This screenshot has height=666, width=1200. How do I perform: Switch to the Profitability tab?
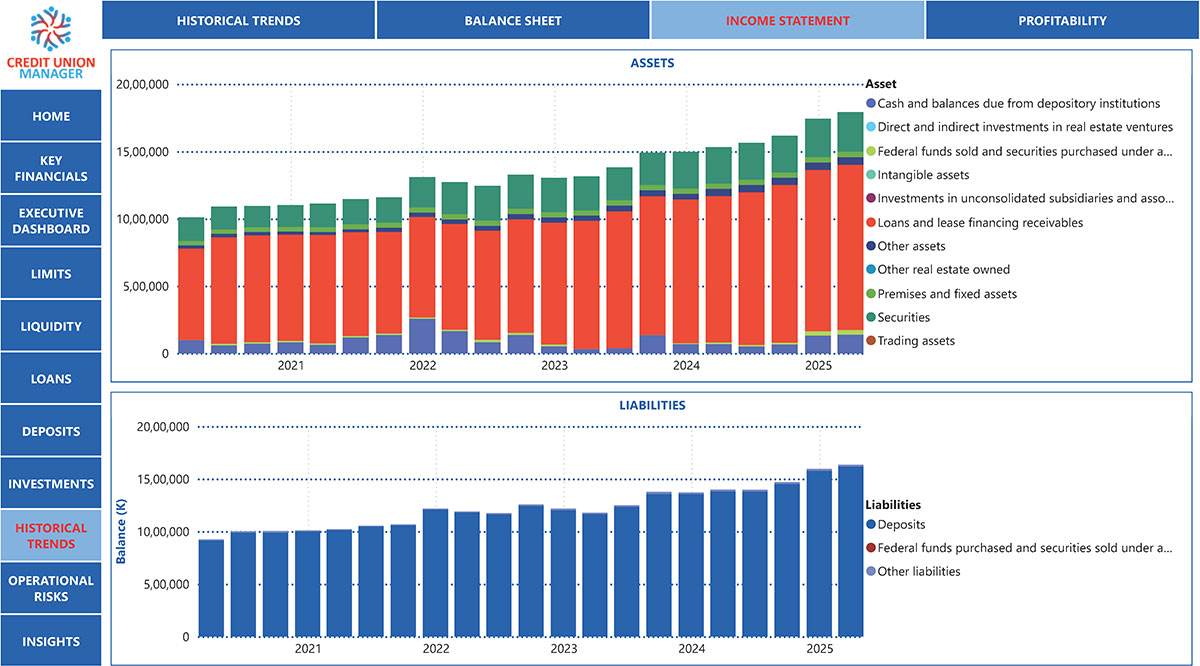coord(1062,20)
